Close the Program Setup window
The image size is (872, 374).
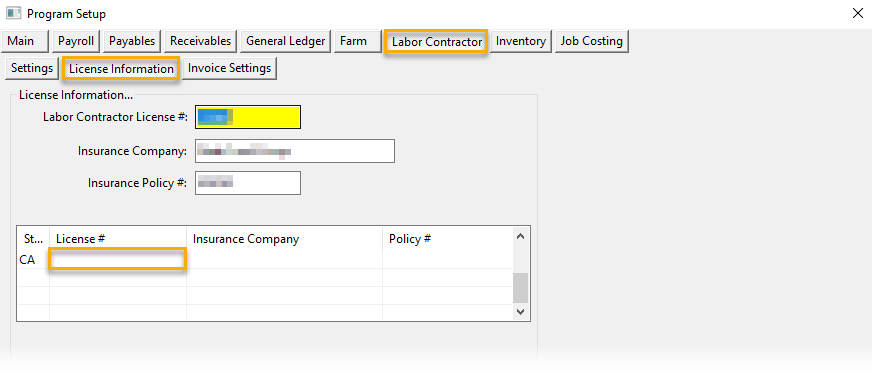[858, 13]
